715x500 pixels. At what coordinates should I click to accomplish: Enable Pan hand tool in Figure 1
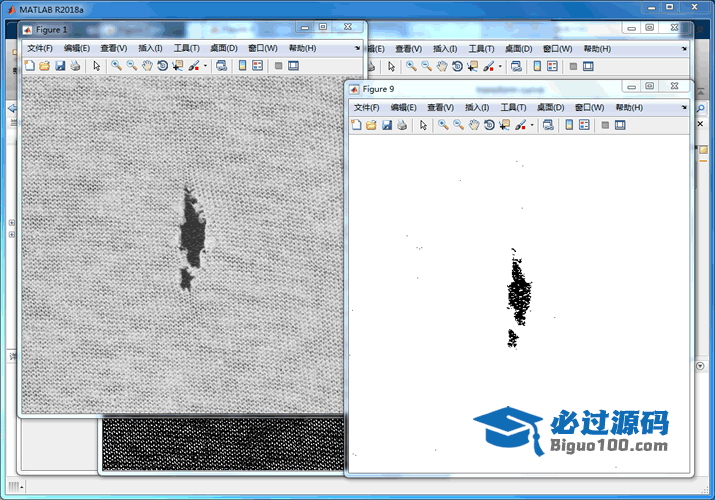pos(147,66)
